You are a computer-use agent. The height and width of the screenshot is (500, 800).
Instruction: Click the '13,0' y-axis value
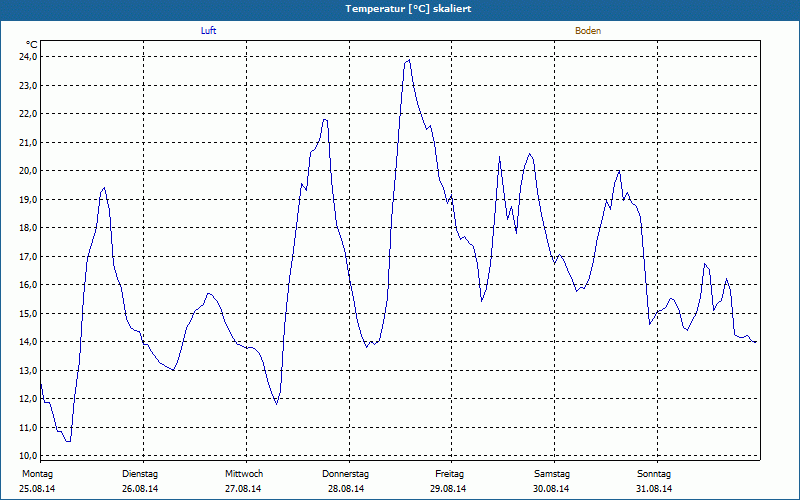28,370
